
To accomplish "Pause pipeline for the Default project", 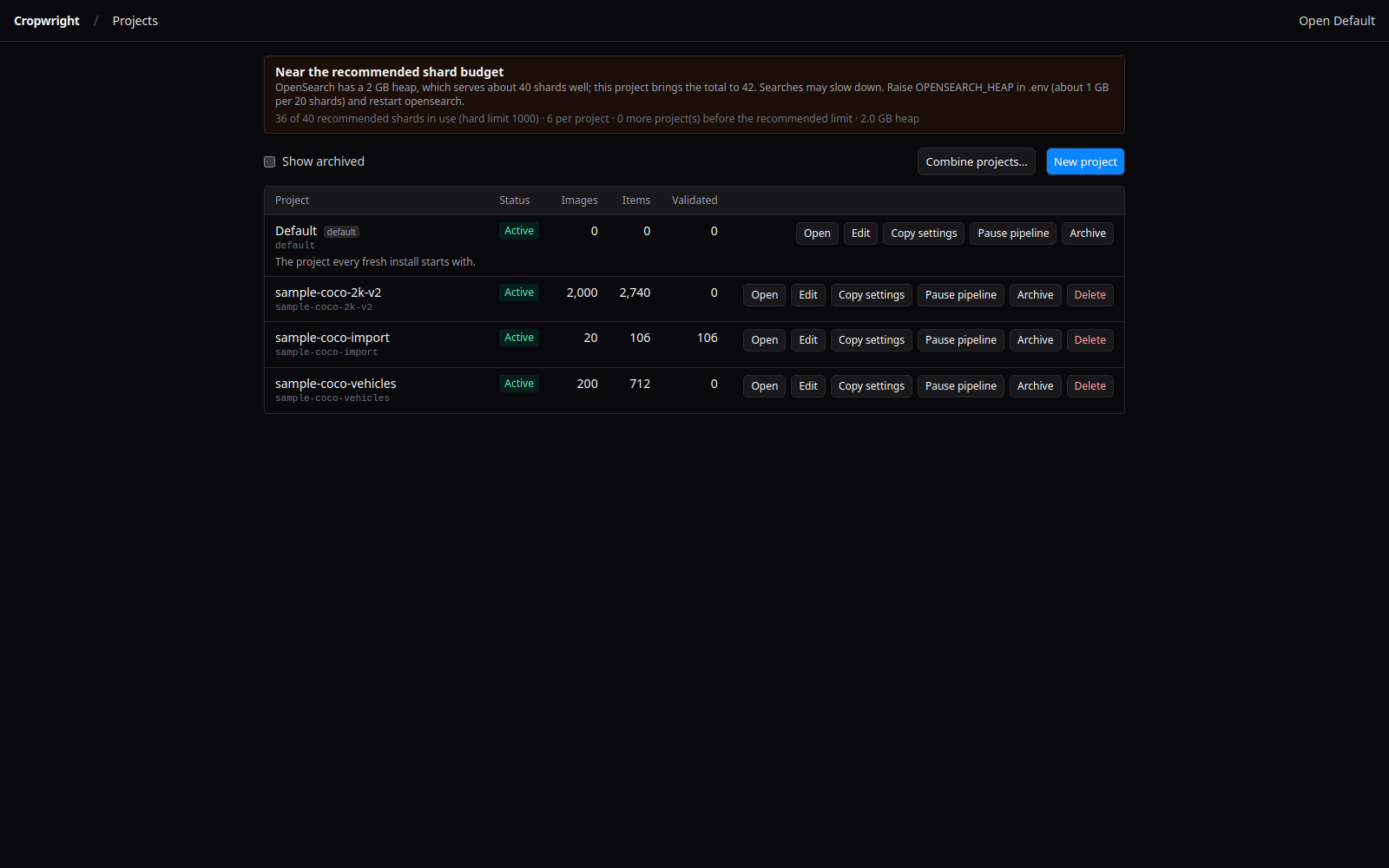I will pyautogui.click(x=1013, y=233).
